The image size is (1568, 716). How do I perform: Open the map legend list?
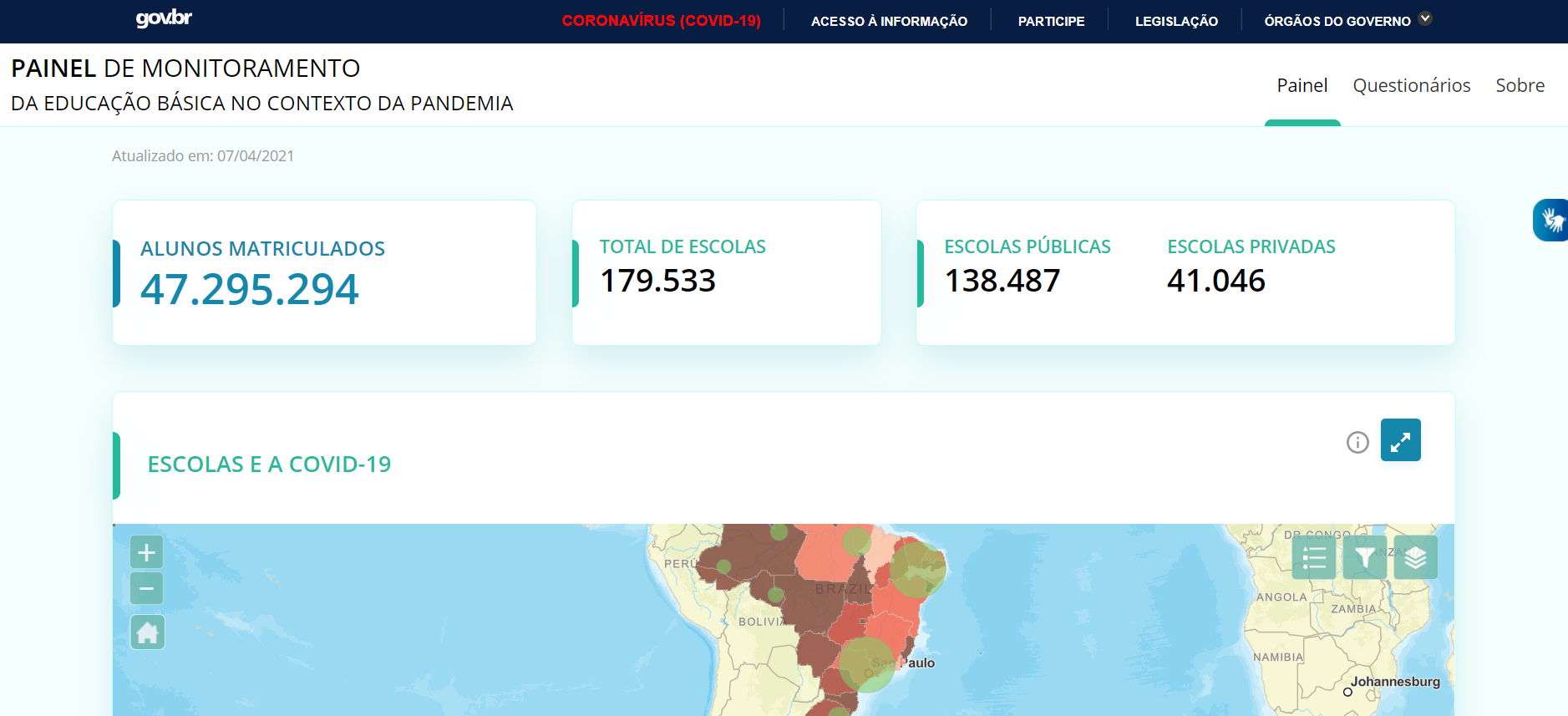click(1314, 557)
